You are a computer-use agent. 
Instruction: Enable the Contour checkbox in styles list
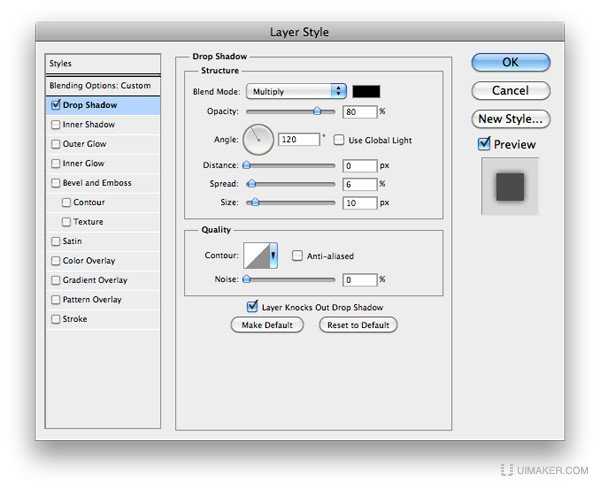click(x=66, y=202)
